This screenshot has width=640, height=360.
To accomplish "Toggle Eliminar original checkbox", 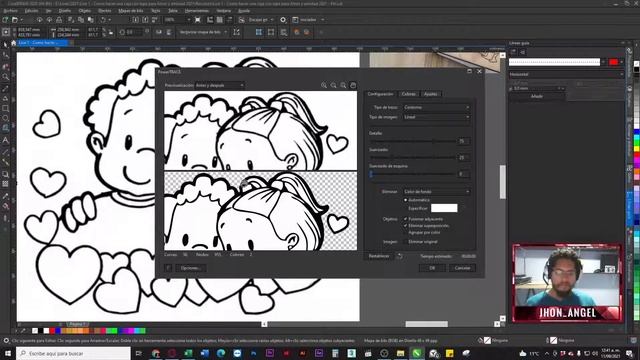I will (406, 242).
